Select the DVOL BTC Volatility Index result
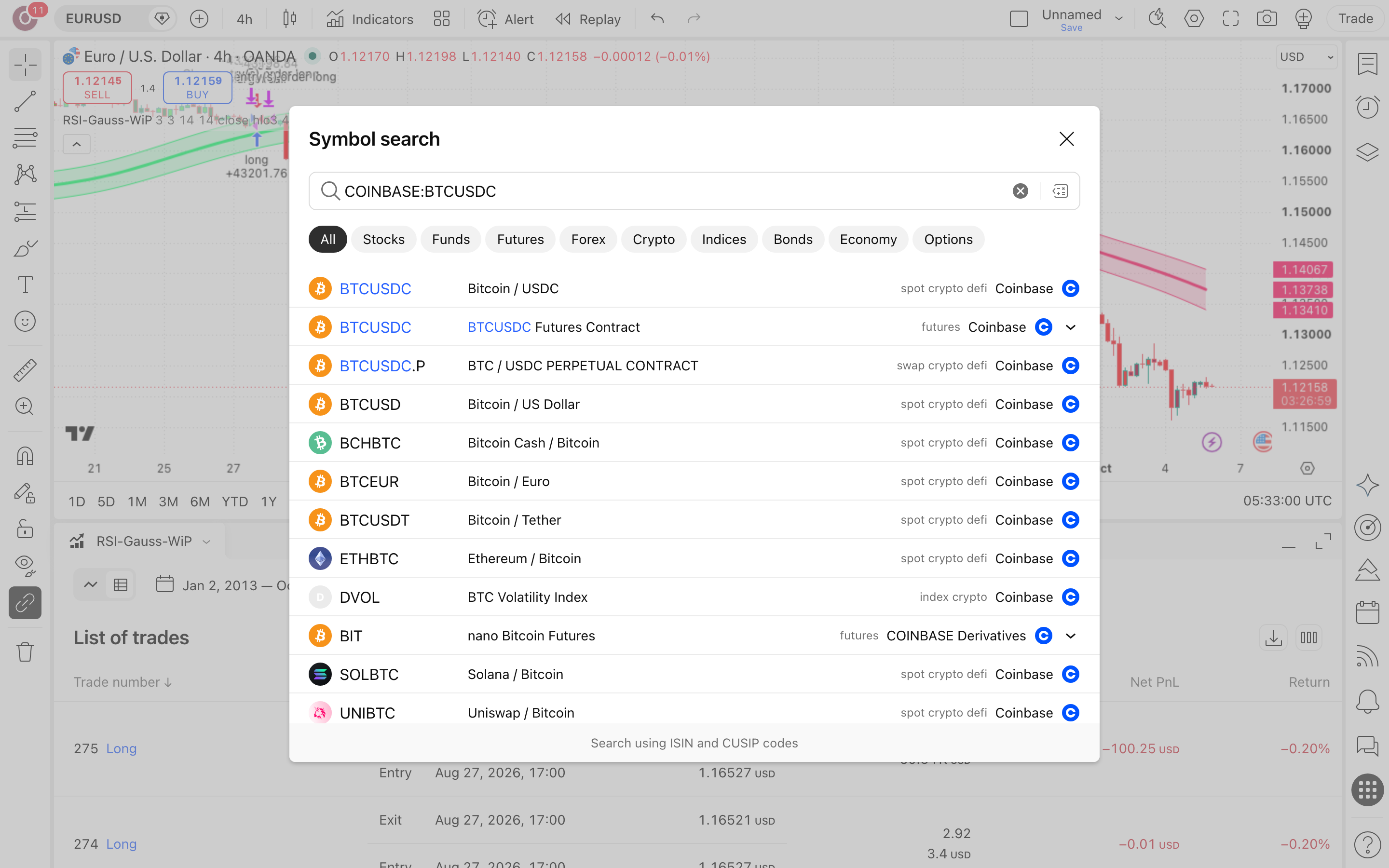 694,597
